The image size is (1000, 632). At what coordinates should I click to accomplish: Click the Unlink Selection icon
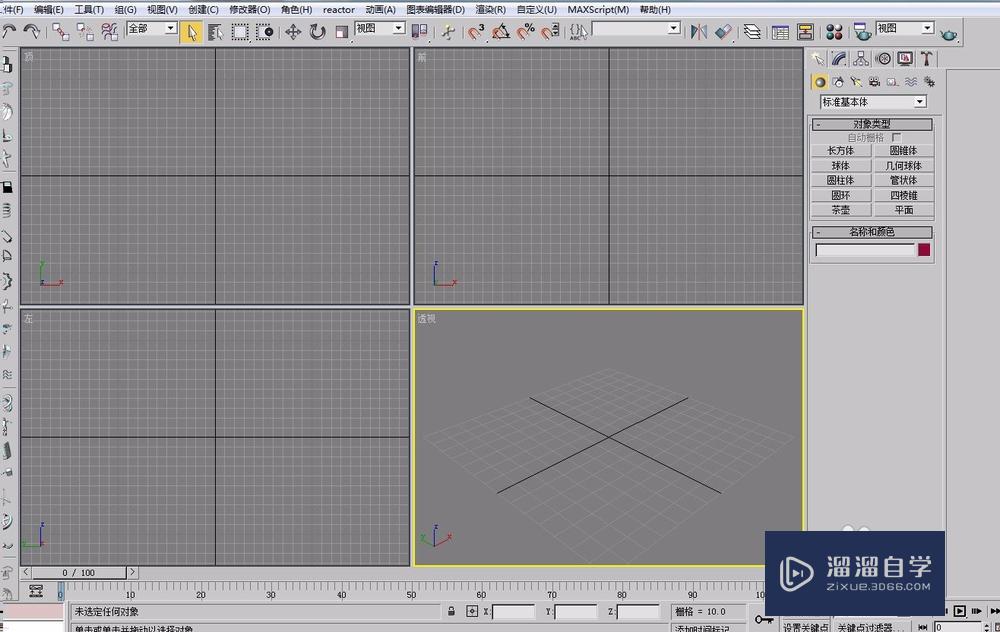pos(85,31)
